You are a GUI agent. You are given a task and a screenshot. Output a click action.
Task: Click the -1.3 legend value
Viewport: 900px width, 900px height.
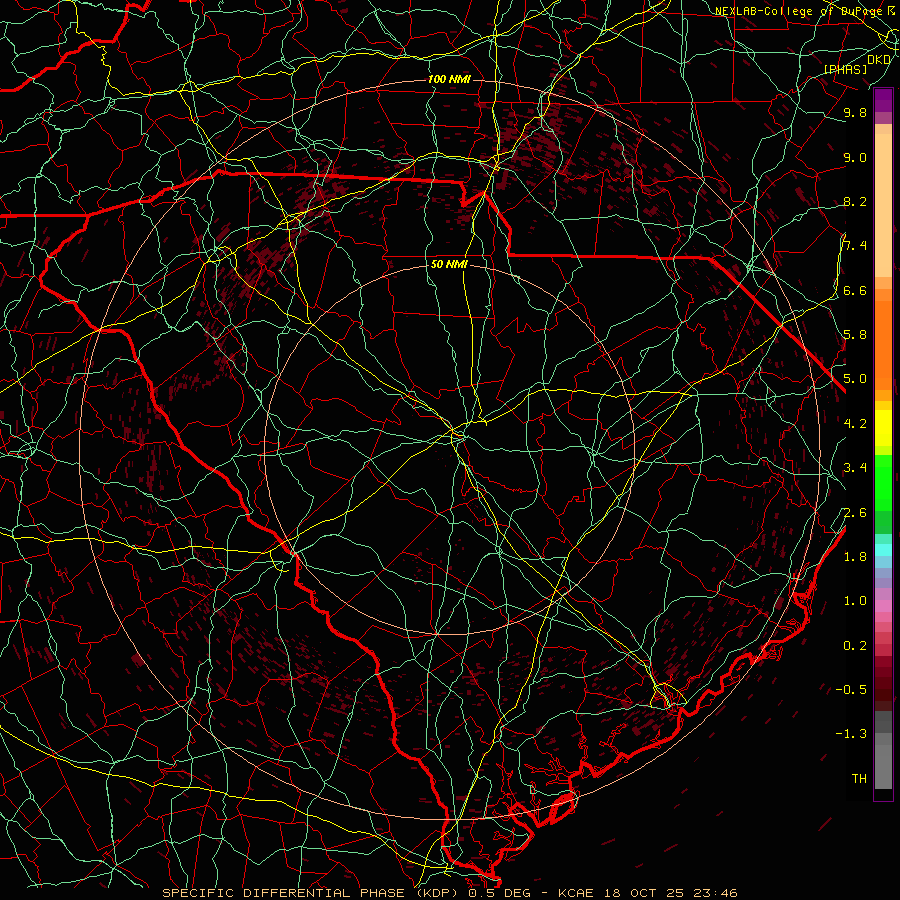(851, 734)
